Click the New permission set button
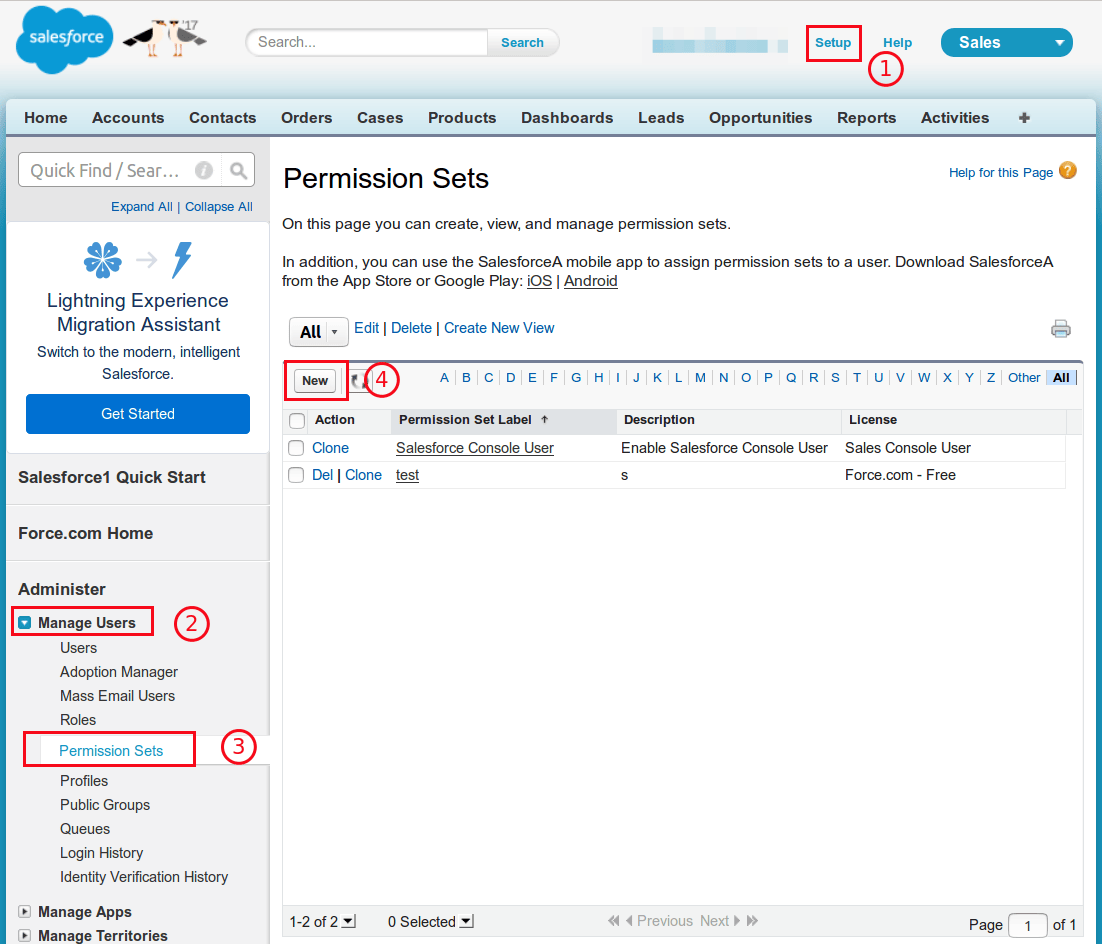 [x=314, y=381]
